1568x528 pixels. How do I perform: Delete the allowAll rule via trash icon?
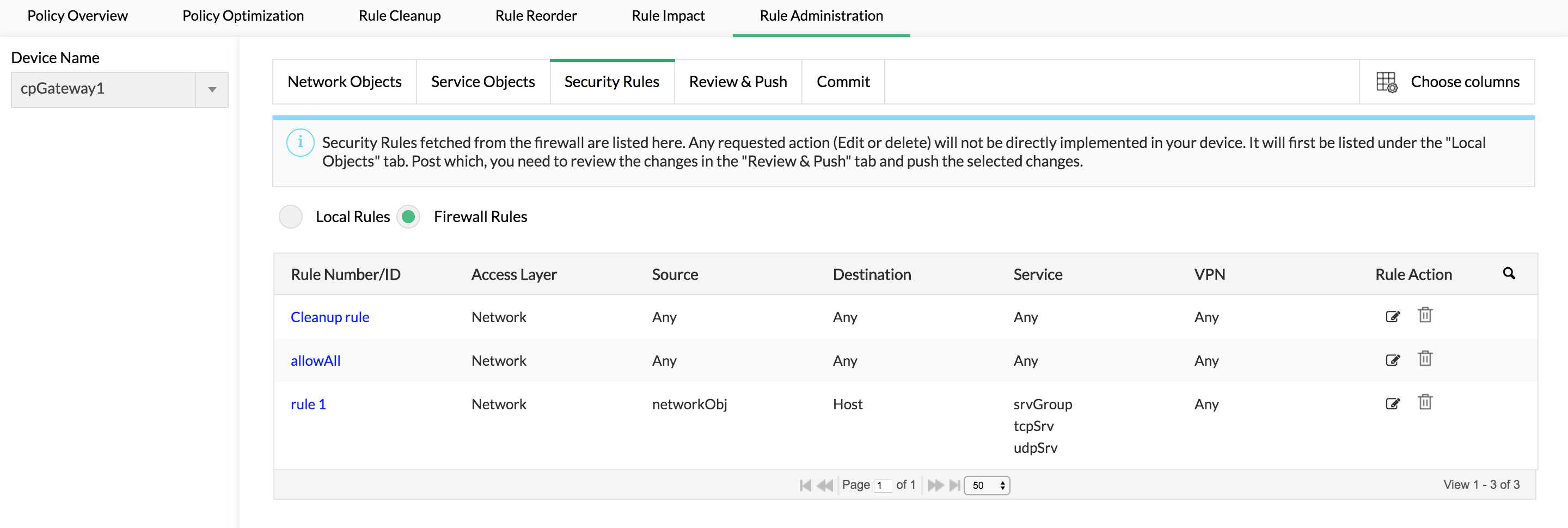pyautogui.click(x=1425, y=358)
